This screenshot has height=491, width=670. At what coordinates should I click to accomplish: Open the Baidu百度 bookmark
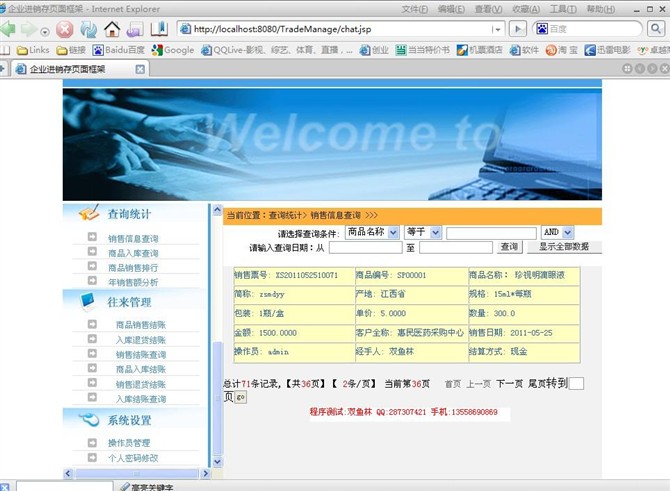(119, 50)
